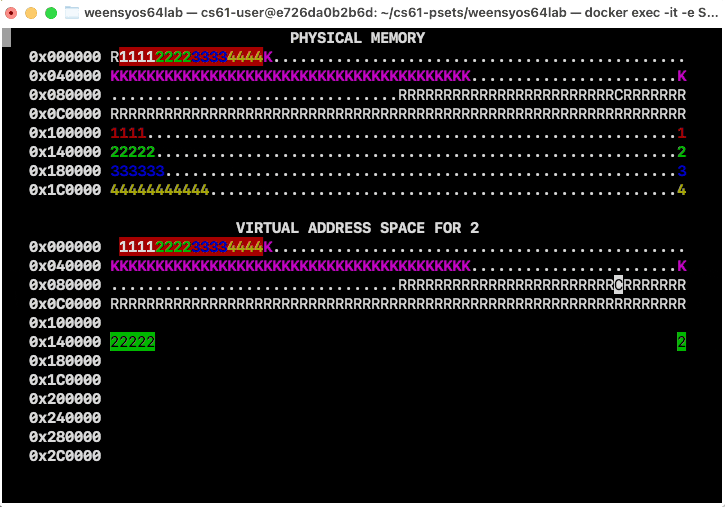Viewport: 725px width, 507px height.
Task: Click the blue 3 at physical row end
Action: [x=681, y=171]
